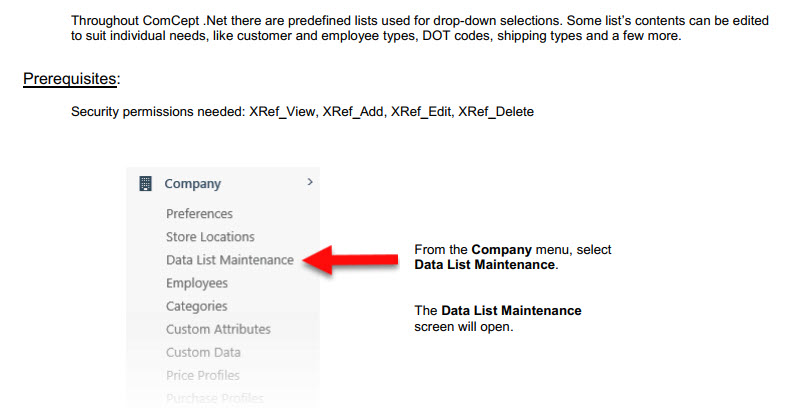This screenshot has width=794, height=417.
Task: Click the XRef_Delete permission text
Action: (x=496, y=112)
